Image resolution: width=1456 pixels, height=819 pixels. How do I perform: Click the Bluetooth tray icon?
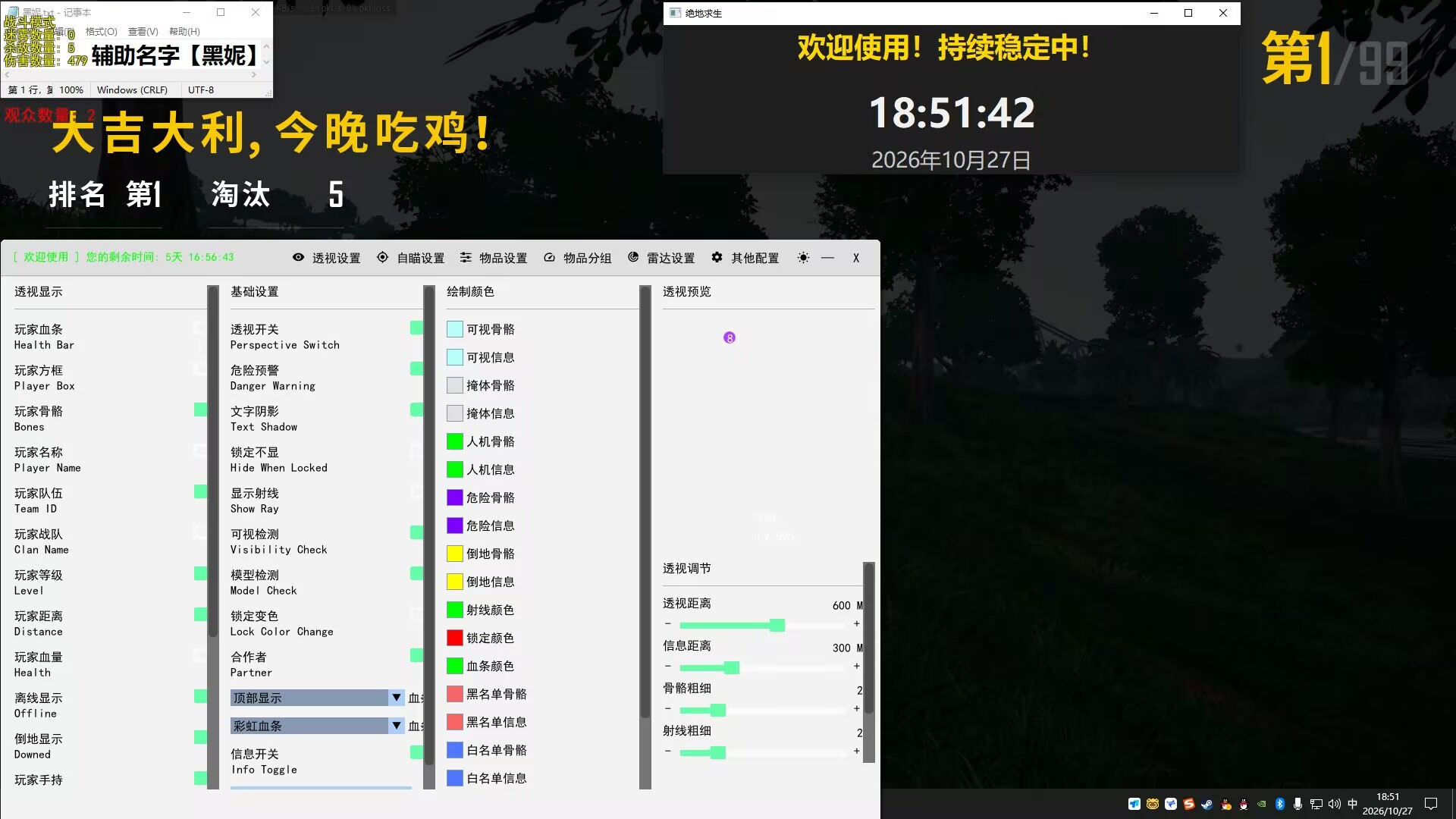click(x=1280, y=804)
